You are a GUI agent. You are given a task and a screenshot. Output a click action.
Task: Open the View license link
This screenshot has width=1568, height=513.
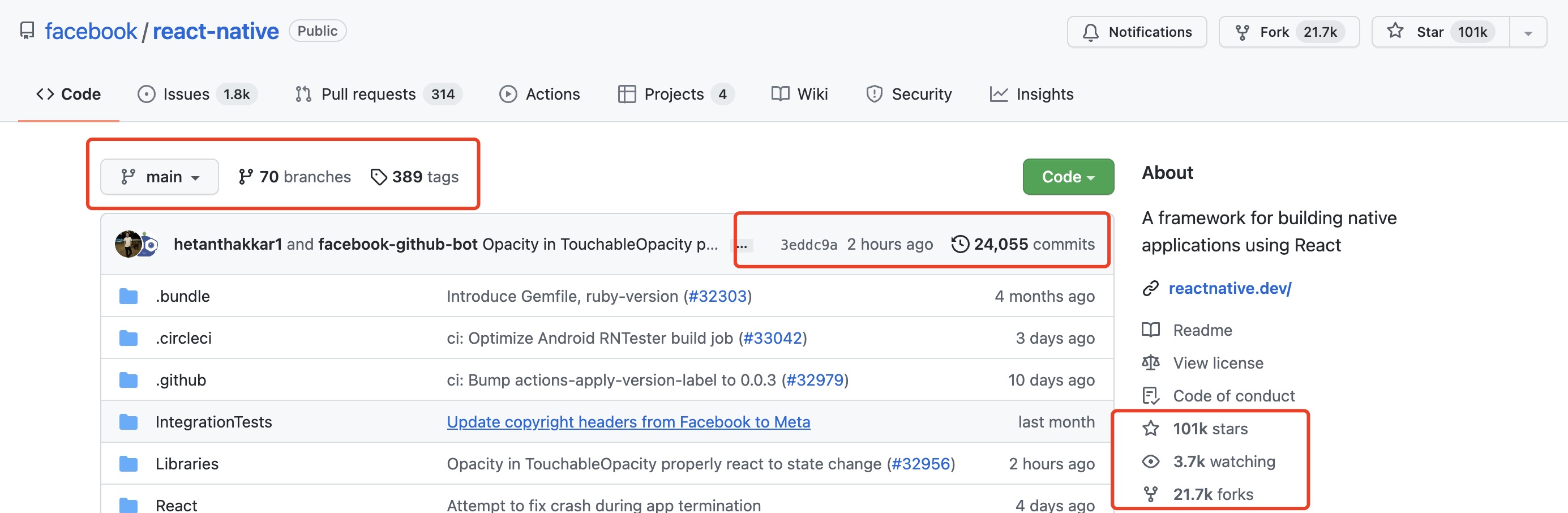click(x=1218, y=363)
